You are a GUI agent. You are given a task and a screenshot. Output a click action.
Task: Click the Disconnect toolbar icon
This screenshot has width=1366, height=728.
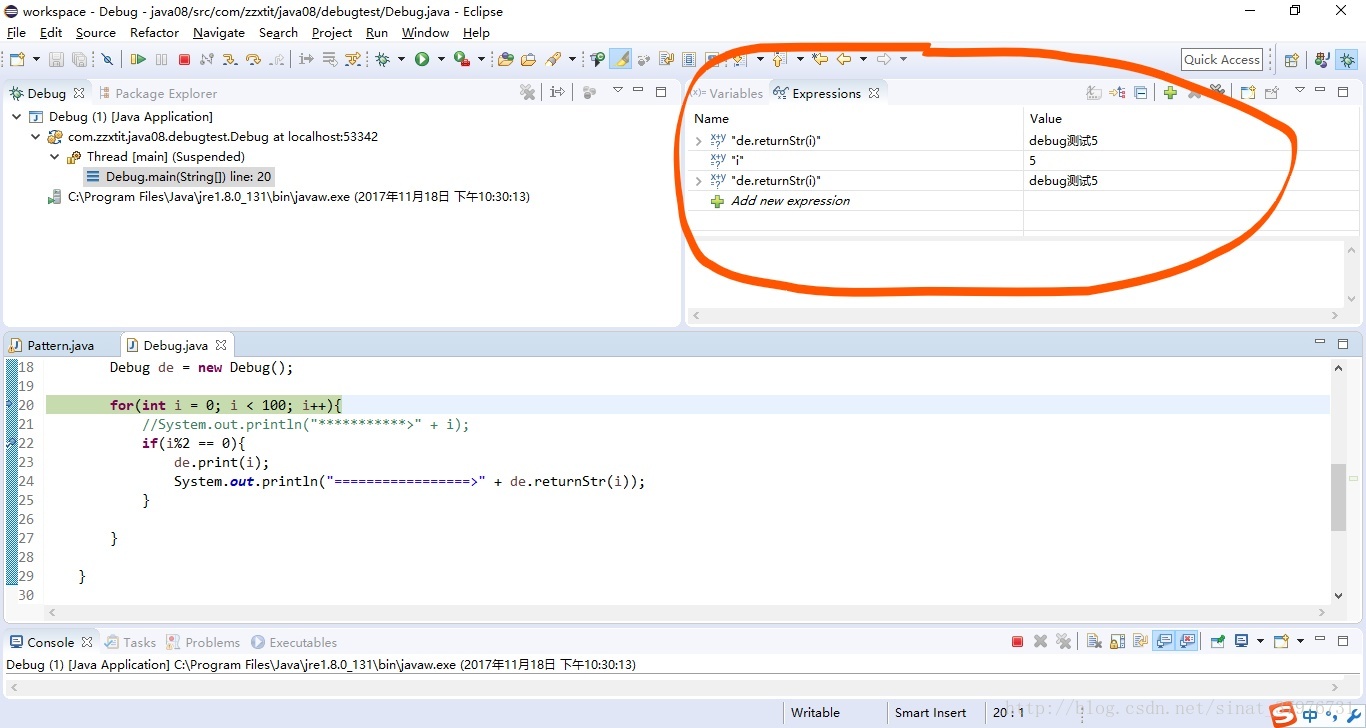207,59
